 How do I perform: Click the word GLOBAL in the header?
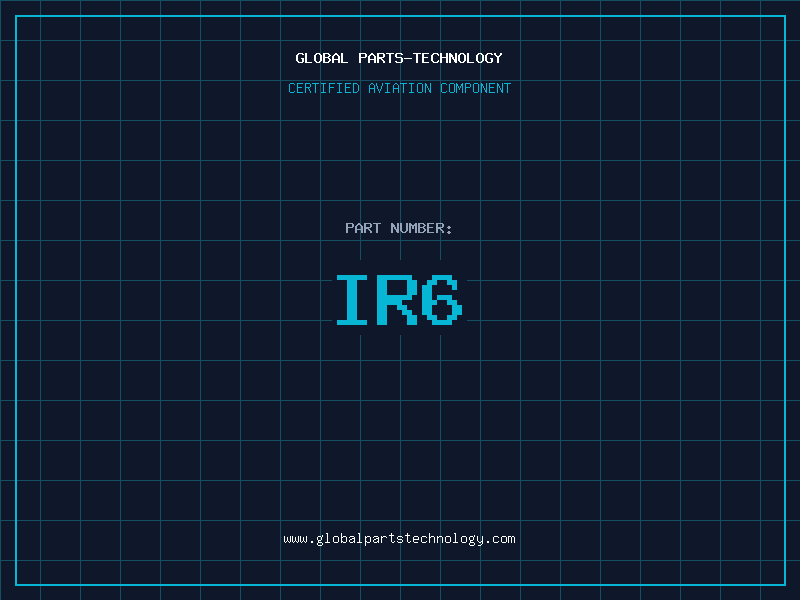pyautogui.click(x=322, y=58)
